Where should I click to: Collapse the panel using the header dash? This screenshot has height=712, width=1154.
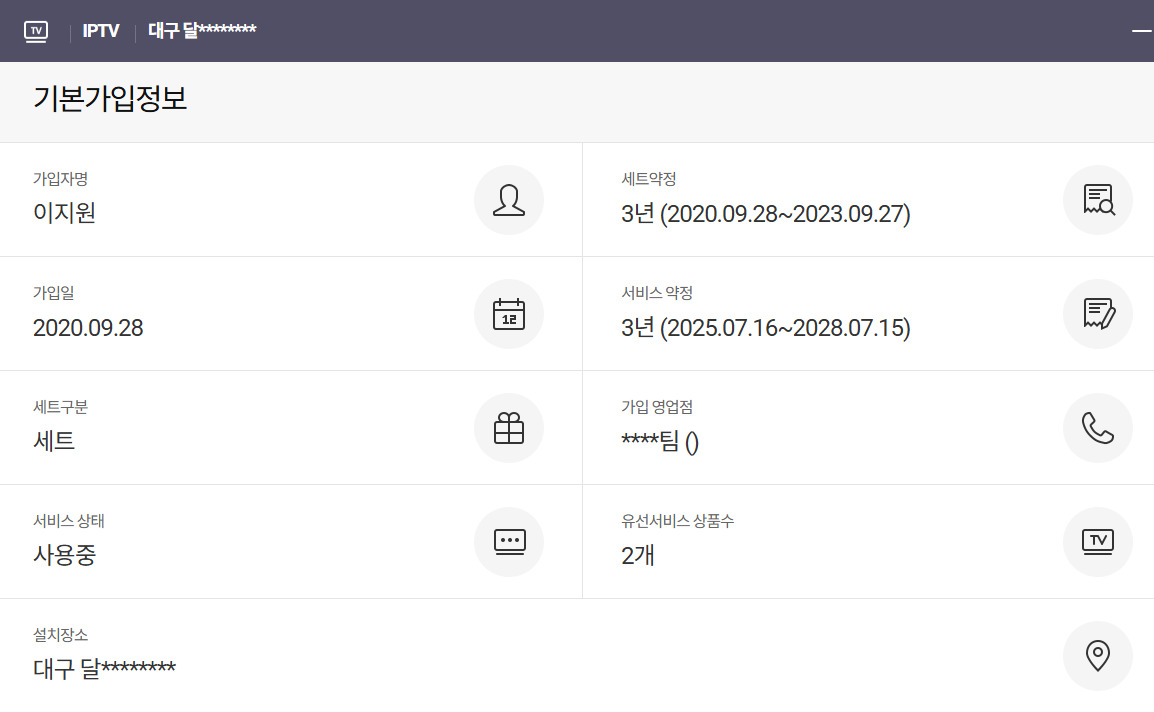[1141, 31]
